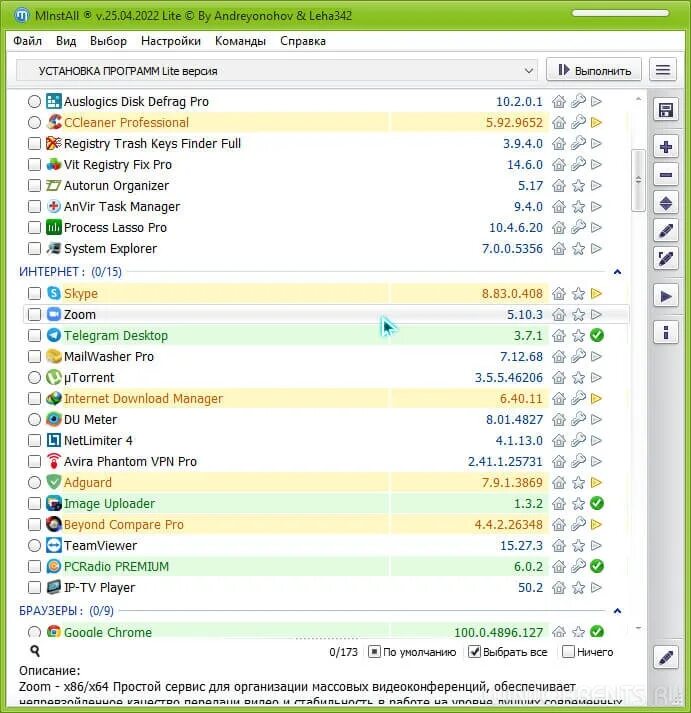Screen dimensions: 691x713
Task: Click key icon in CCleaner Professional row
Action: pyautogui.click(x=578, y=122)
